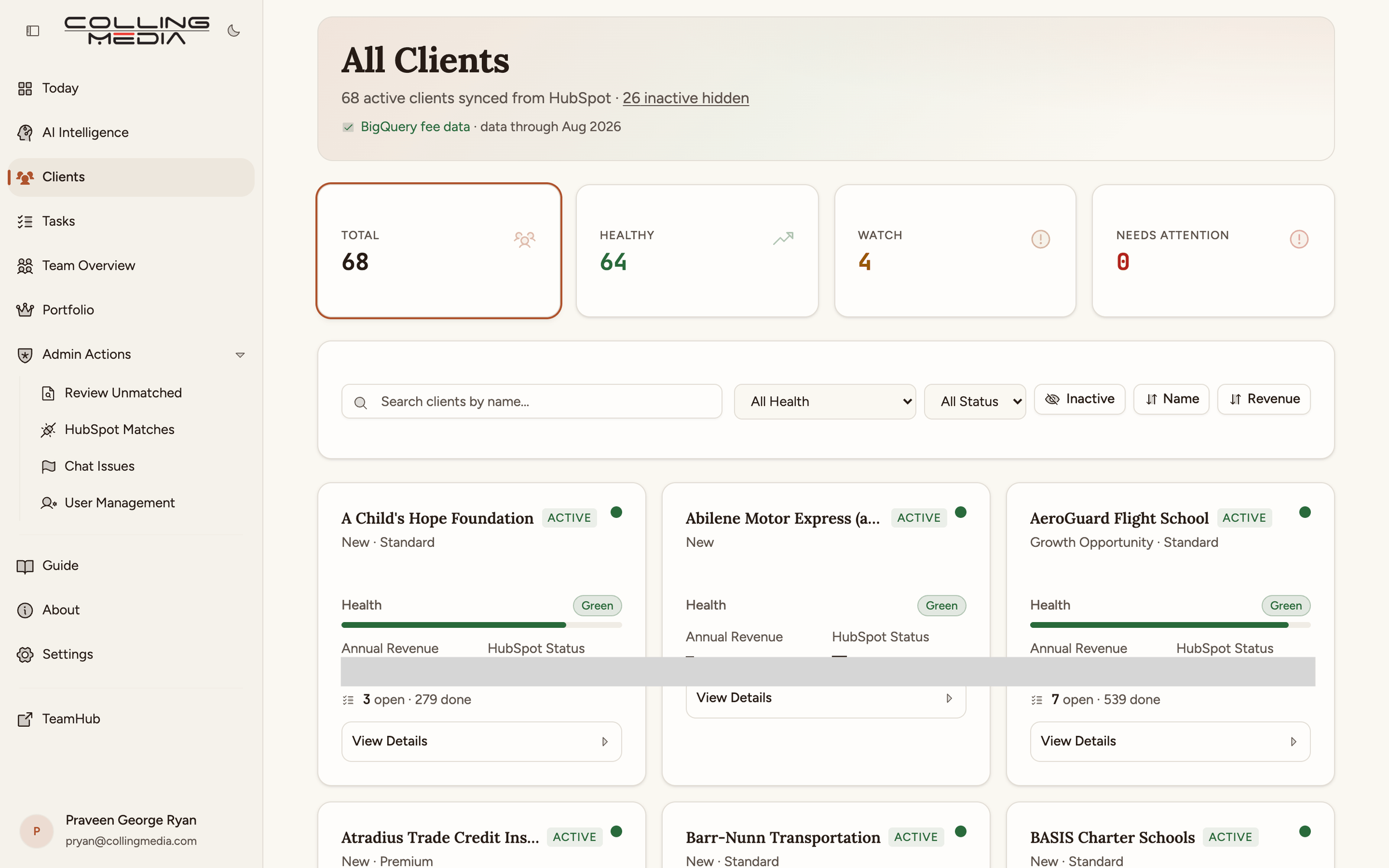Click AeroGuard ACTIVE status badge
The width and height of the screenshot is (1389, 868).
click(x=1244, y=518)
